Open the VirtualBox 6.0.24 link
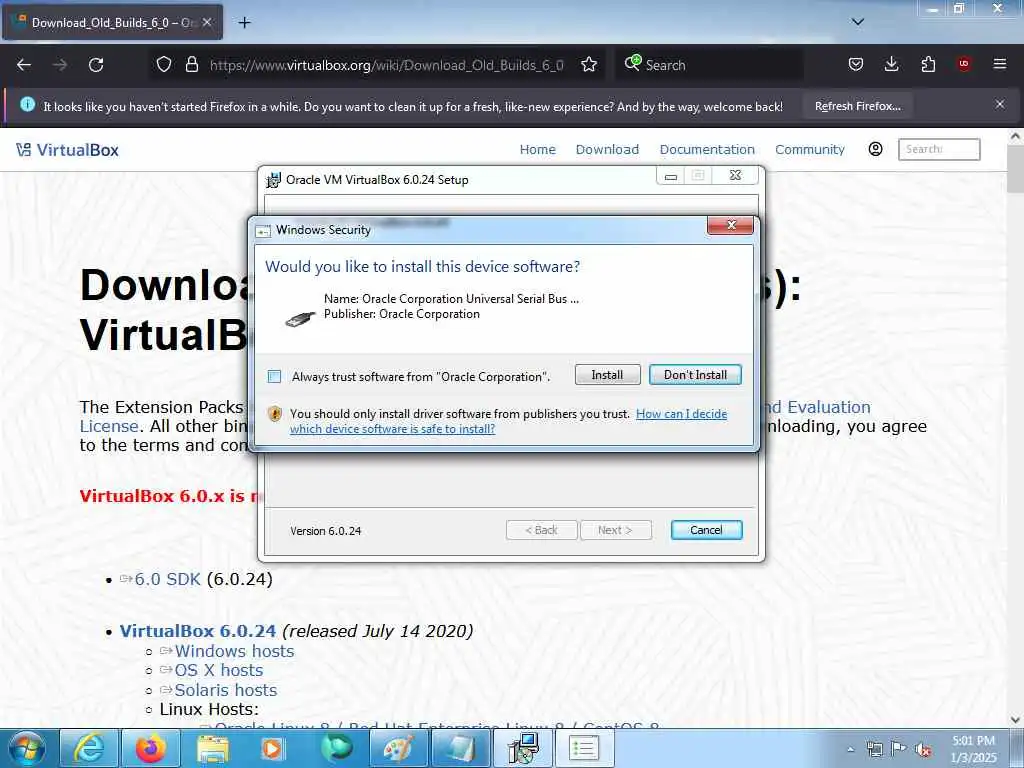The image size is (1024, 768). (x=198, y=631)
